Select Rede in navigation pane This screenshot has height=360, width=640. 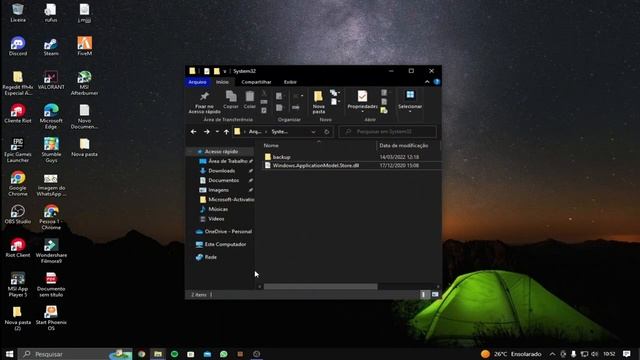[211, 257]
